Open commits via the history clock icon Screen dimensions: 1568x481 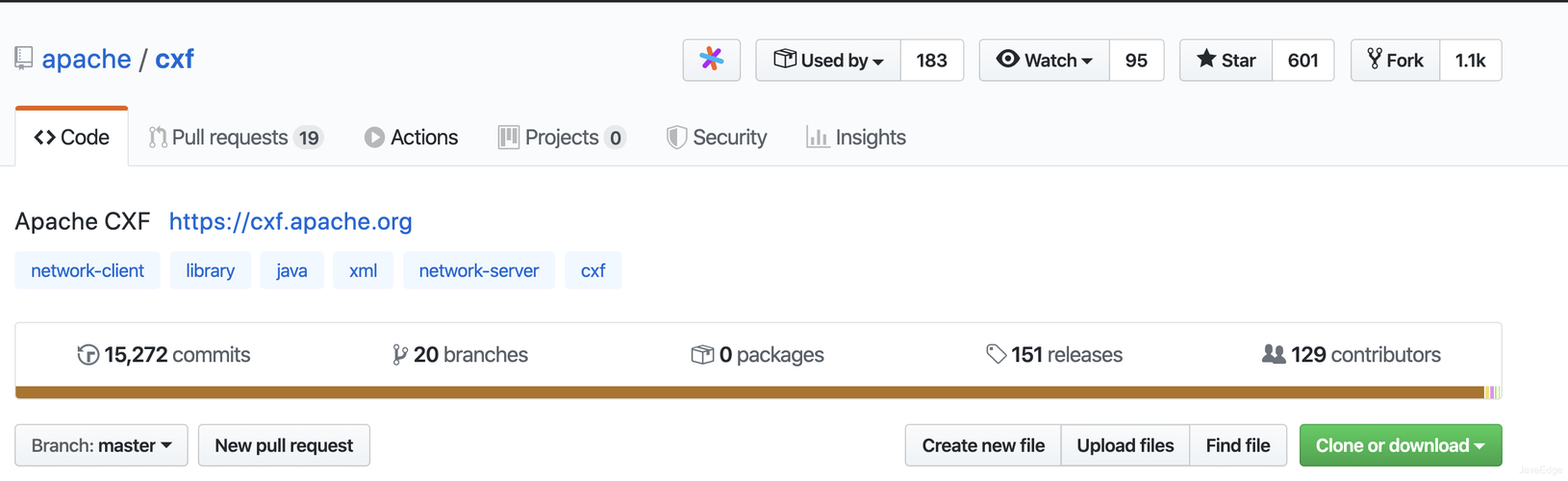point(88,355)
